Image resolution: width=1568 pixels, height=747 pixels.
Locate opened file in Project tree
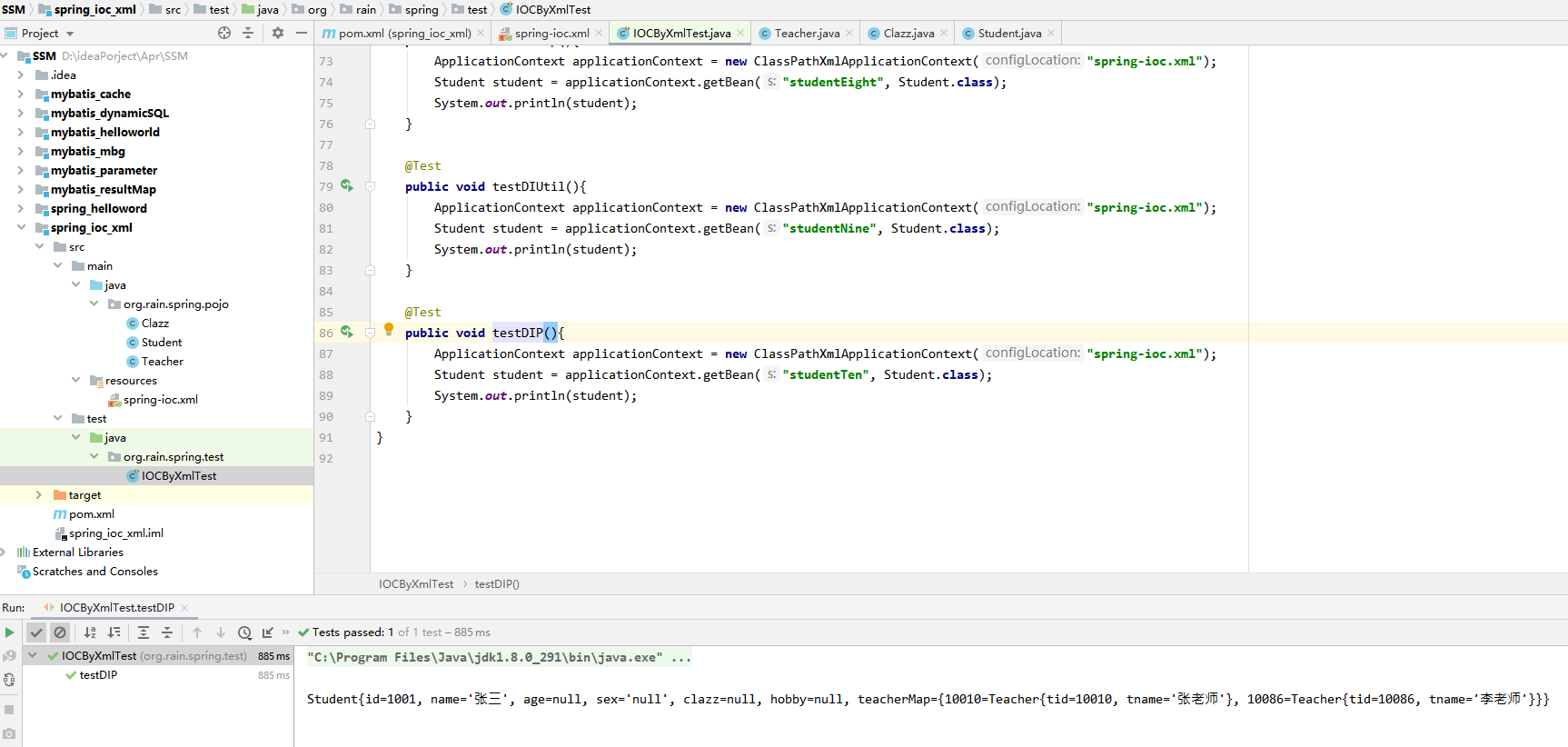tap(224, 33)
